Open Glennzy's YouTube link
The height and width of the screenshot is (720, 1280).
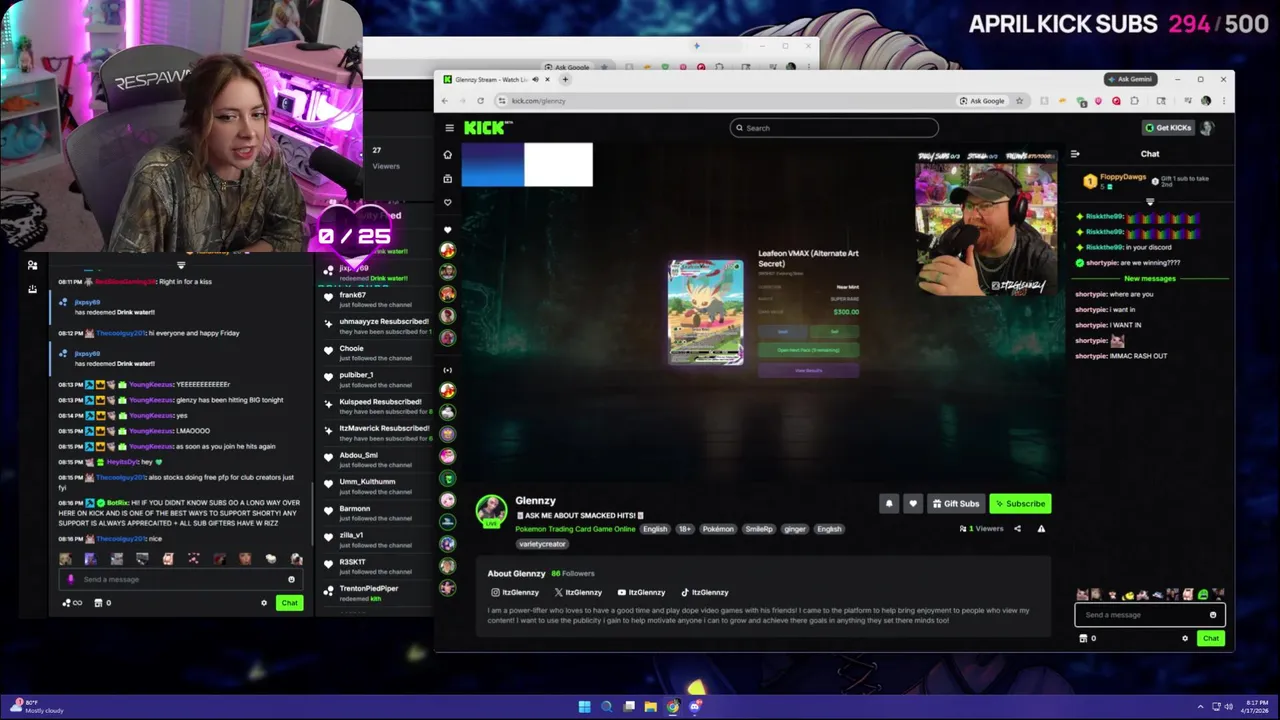pyautogui.click(x=641, y=592)
